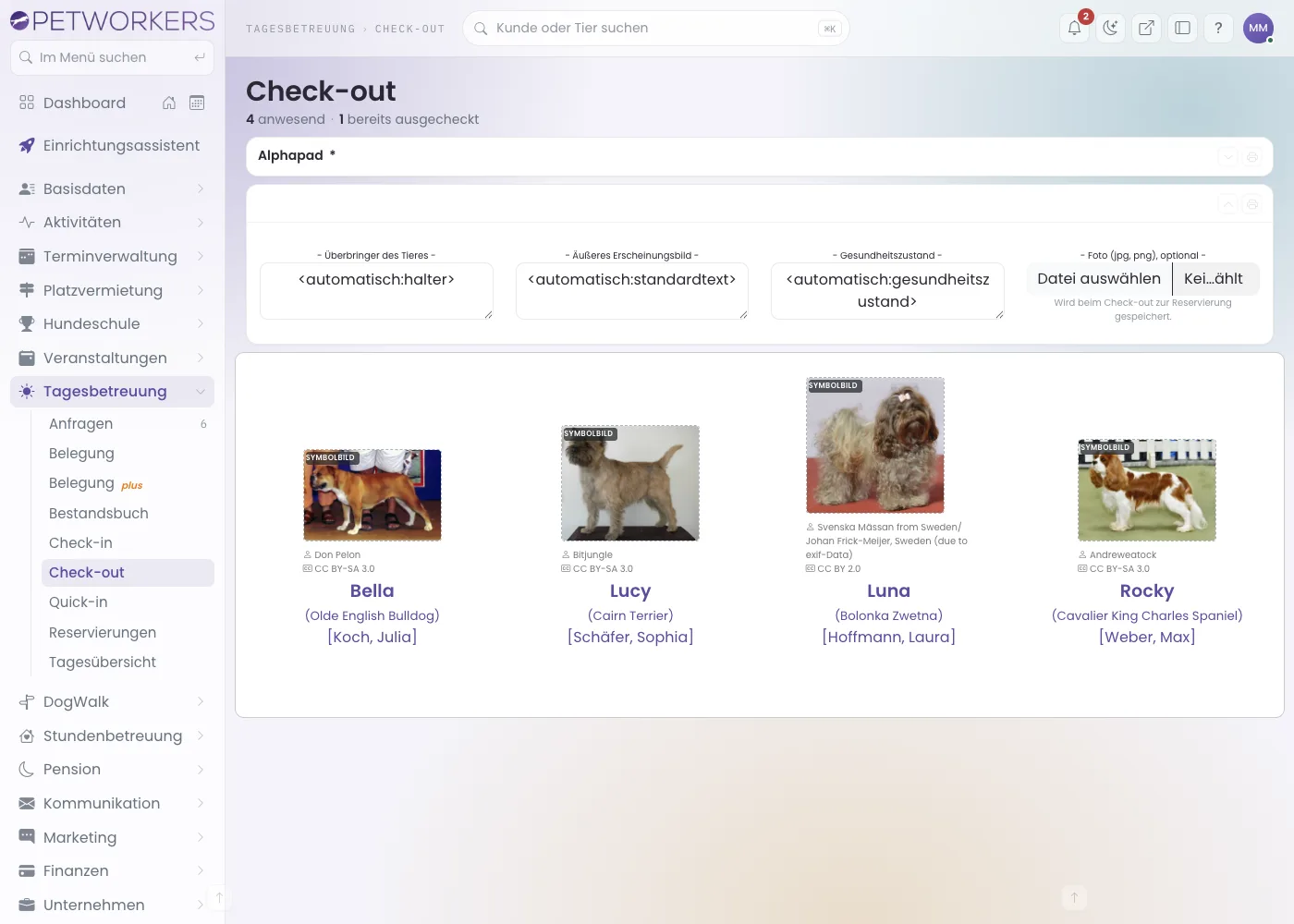The image size is (1294, 924).
Task: Click Rocky's name link
Action: coord(1147,590)
